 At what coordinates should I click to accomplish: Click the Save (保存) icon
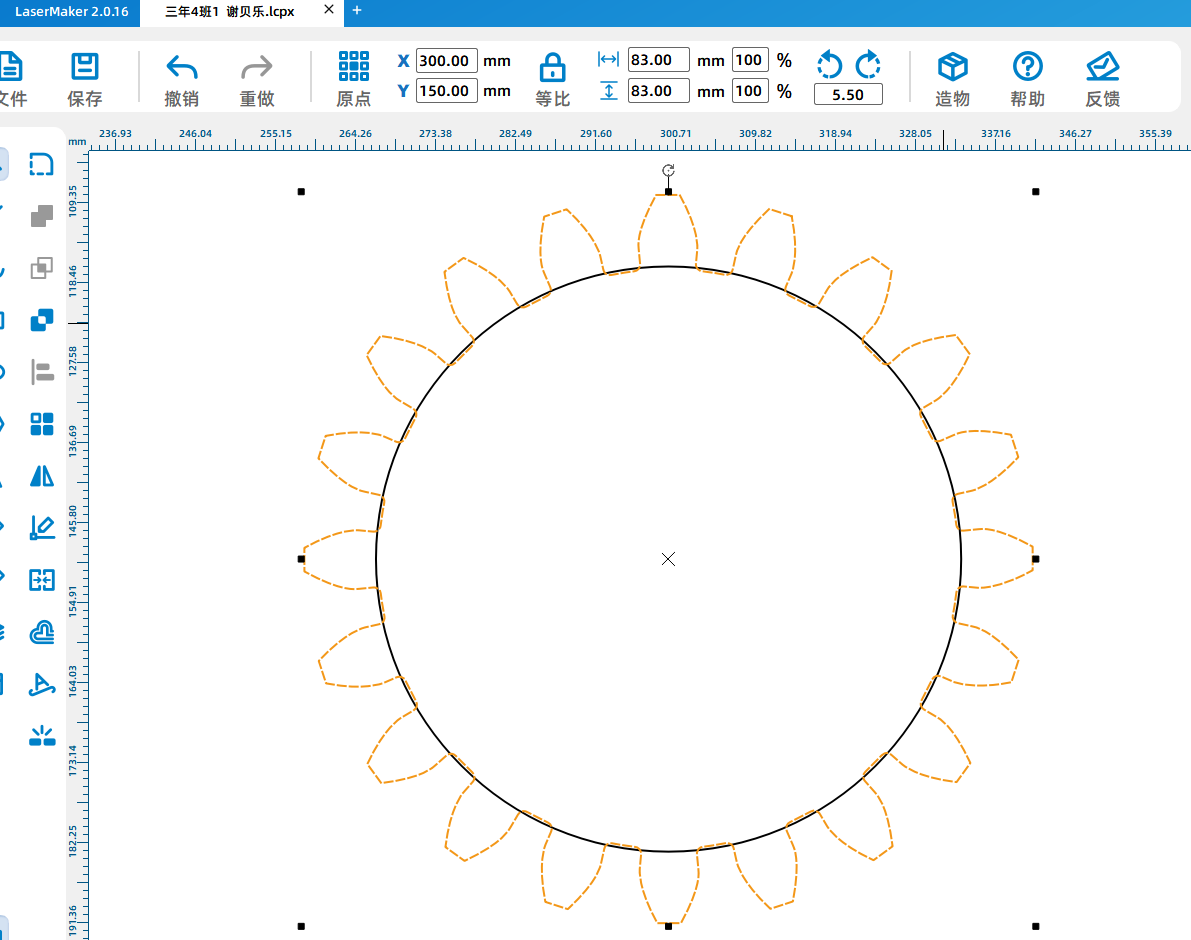click(85, 79)
